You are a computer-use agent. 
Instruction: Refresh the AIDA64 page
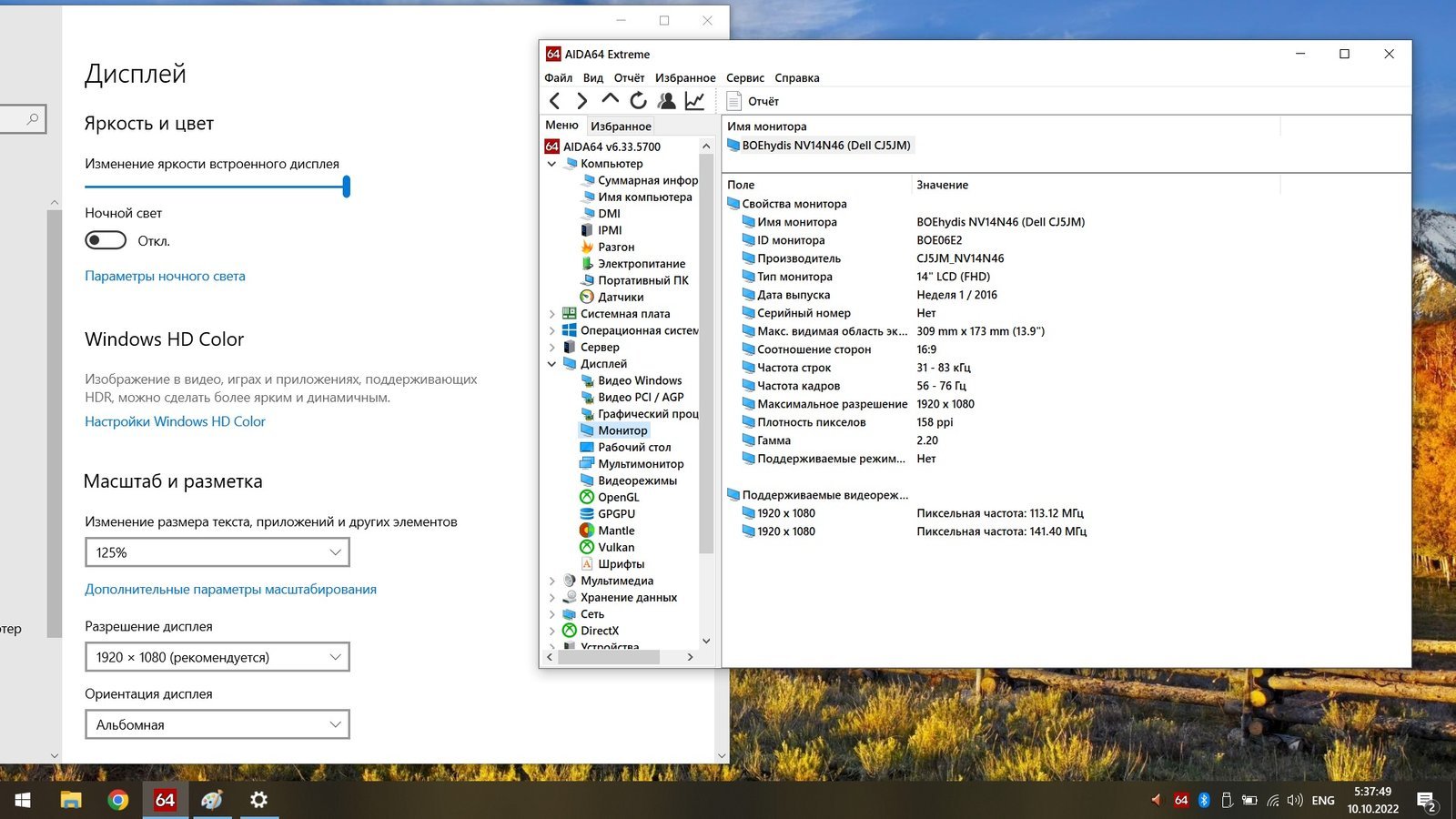pyautogui.click(x=639, y=101)
